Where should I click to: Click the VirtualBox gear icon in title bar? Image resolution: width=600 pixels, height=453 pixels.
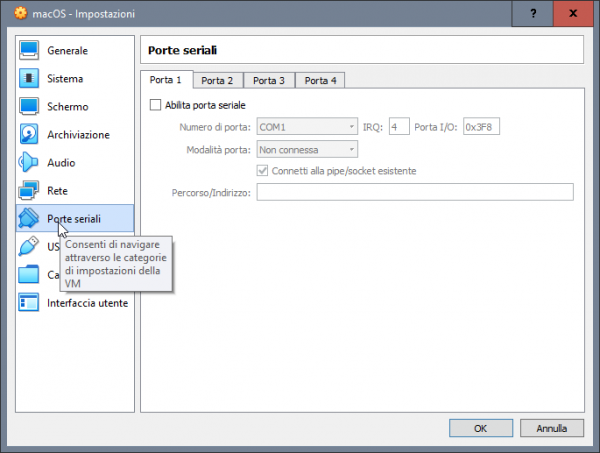tap(21, 13)
